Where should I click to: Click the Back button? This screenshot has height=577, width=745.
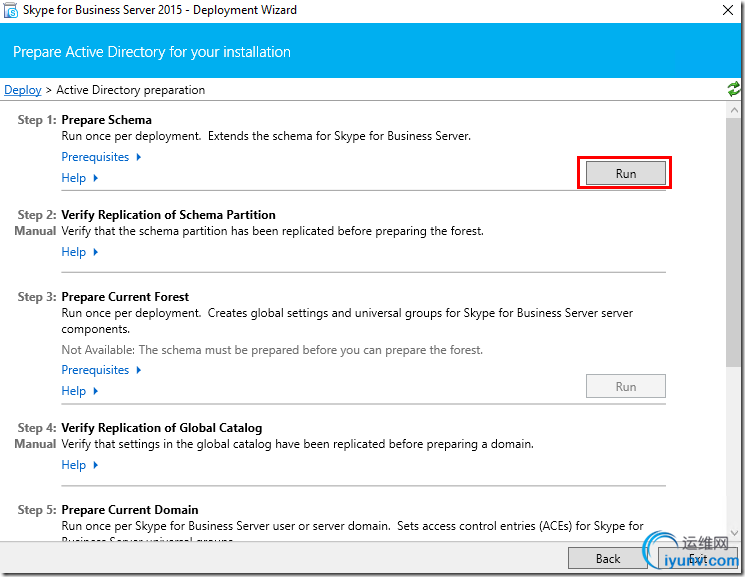tap(607, 558)
